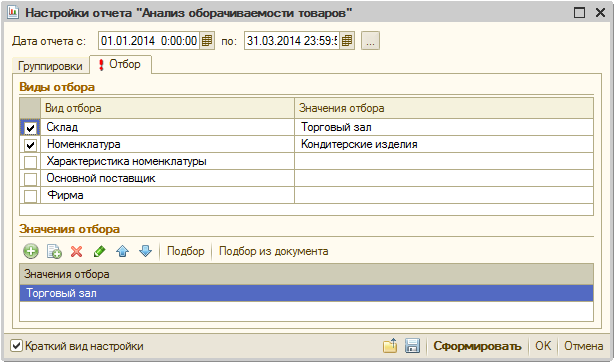The width and height of the screenshot is (614, 362).
Task: Open calendar picker for report end date
Action: click(x=347, y=41)
